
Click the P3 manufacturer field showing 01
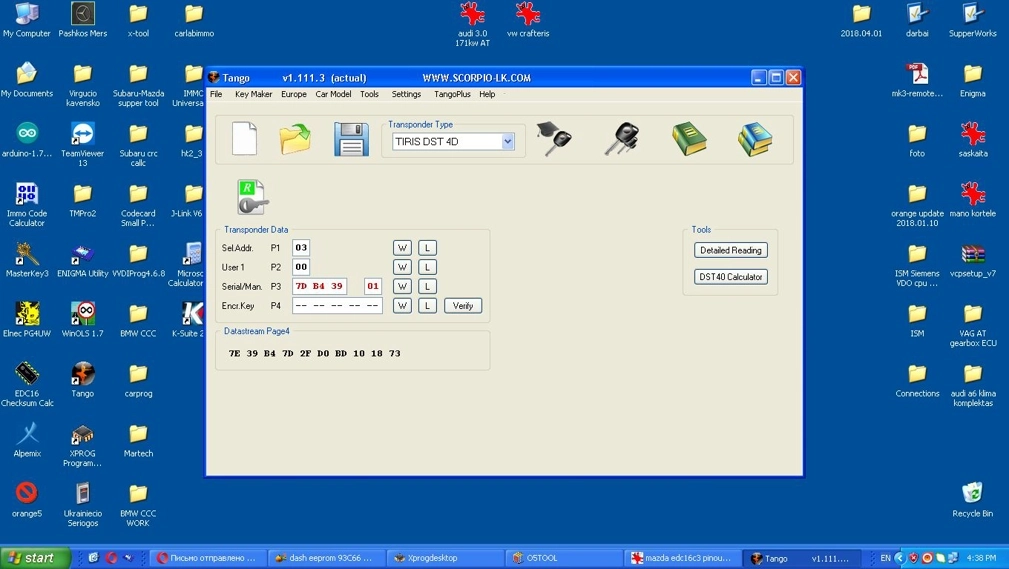click(373, 286)
